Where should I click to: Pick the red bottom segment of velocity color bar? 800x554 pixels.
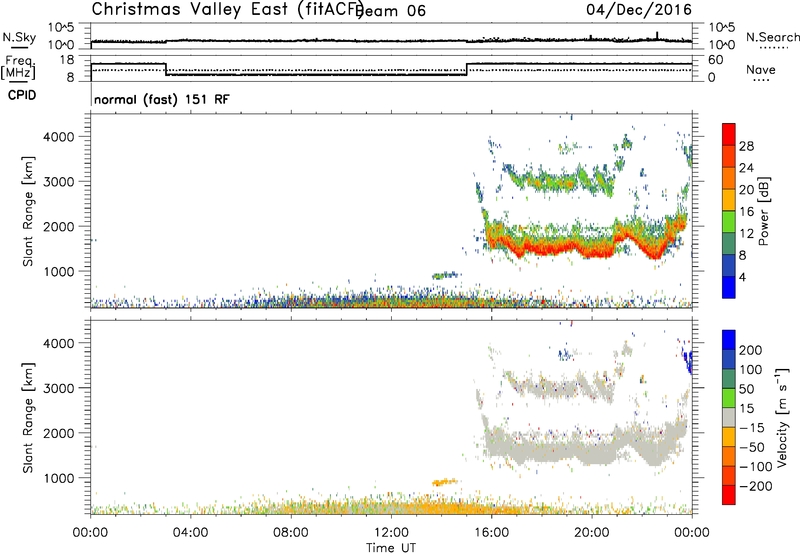pyautogui.click(x=729, y=495)
